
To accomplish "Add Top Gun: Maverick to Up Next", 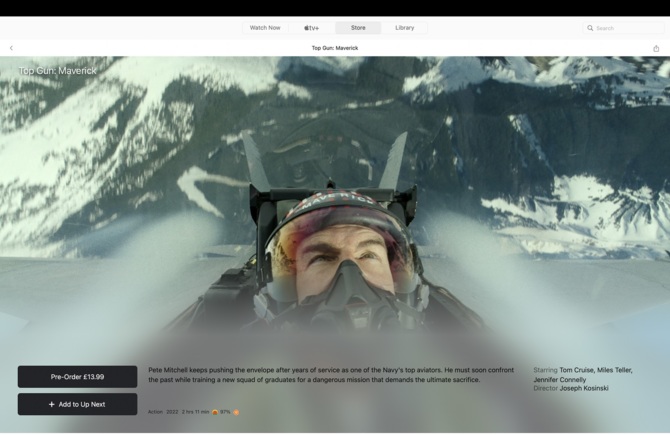I will (x=77, y=404).
